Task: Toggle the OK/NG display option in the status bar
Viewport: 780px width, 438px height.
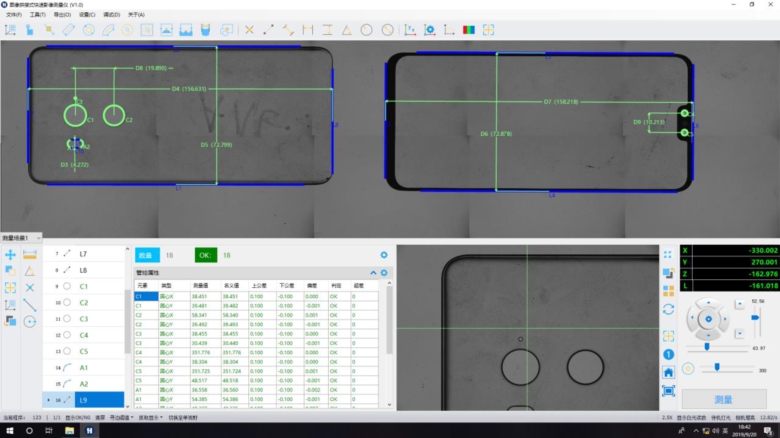Action: [x=78, y=418]
